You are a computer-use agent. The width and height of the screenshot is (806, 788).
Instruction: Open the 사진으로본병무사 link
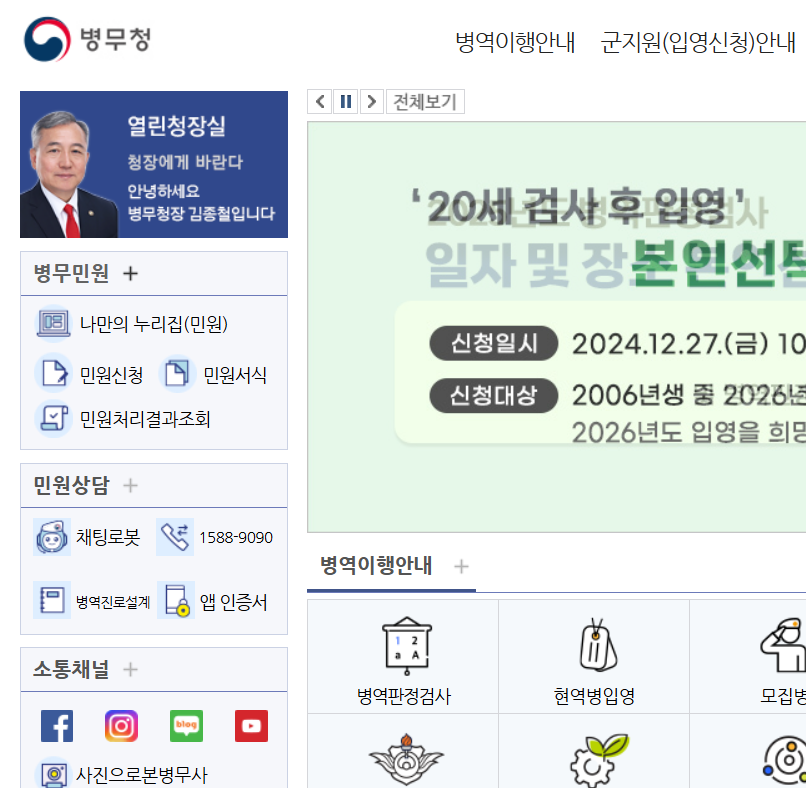coord(142,775)
